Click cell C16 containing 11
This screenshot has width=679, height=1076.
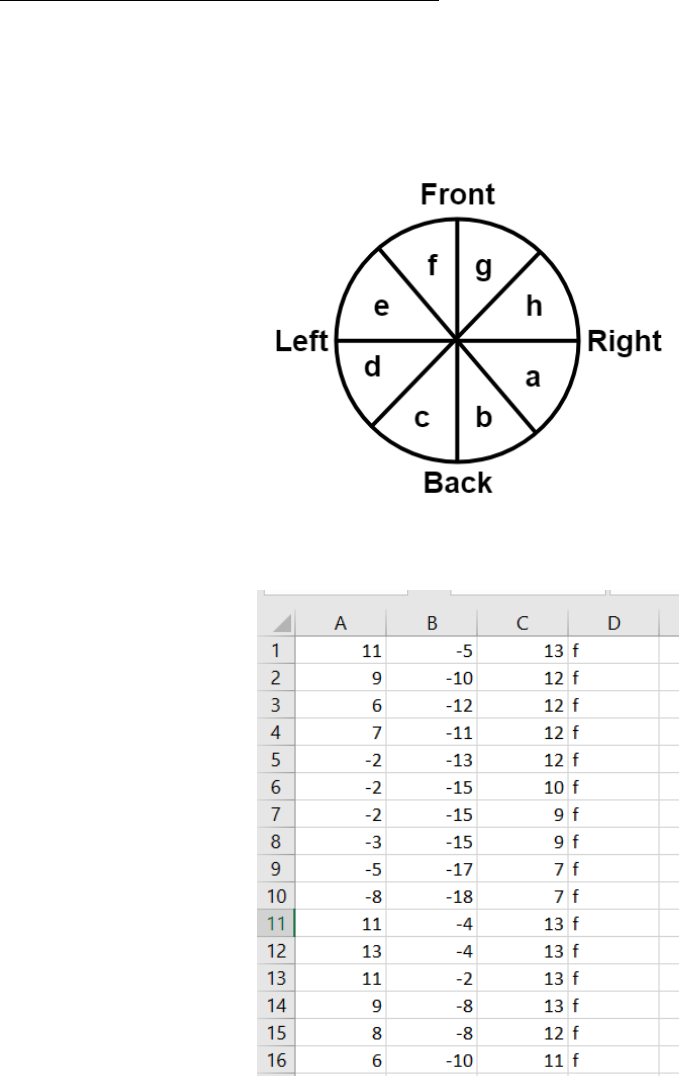pos(522,1061)
